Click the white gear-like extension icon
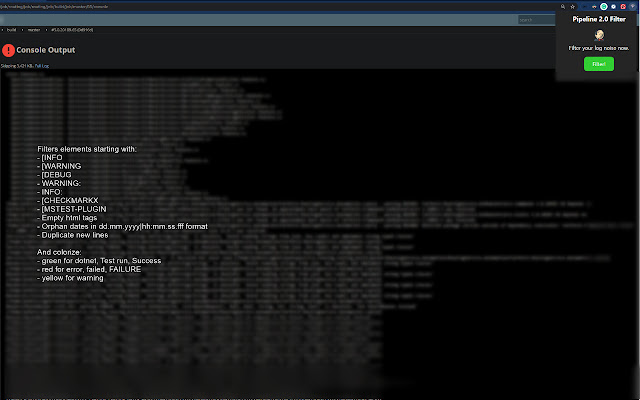The height and width of the screenshot is (400, 640). pyautogui.click(x=613, y=7)
